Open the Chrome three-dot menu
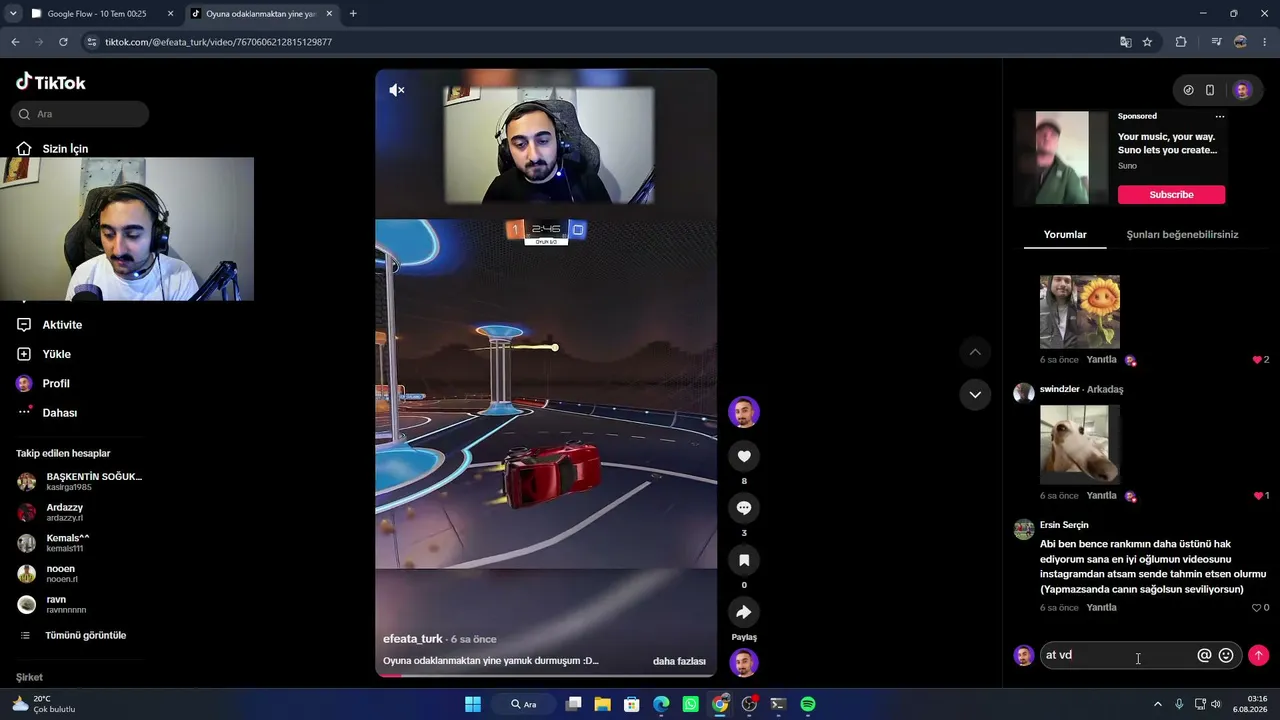 [1265, 42]
